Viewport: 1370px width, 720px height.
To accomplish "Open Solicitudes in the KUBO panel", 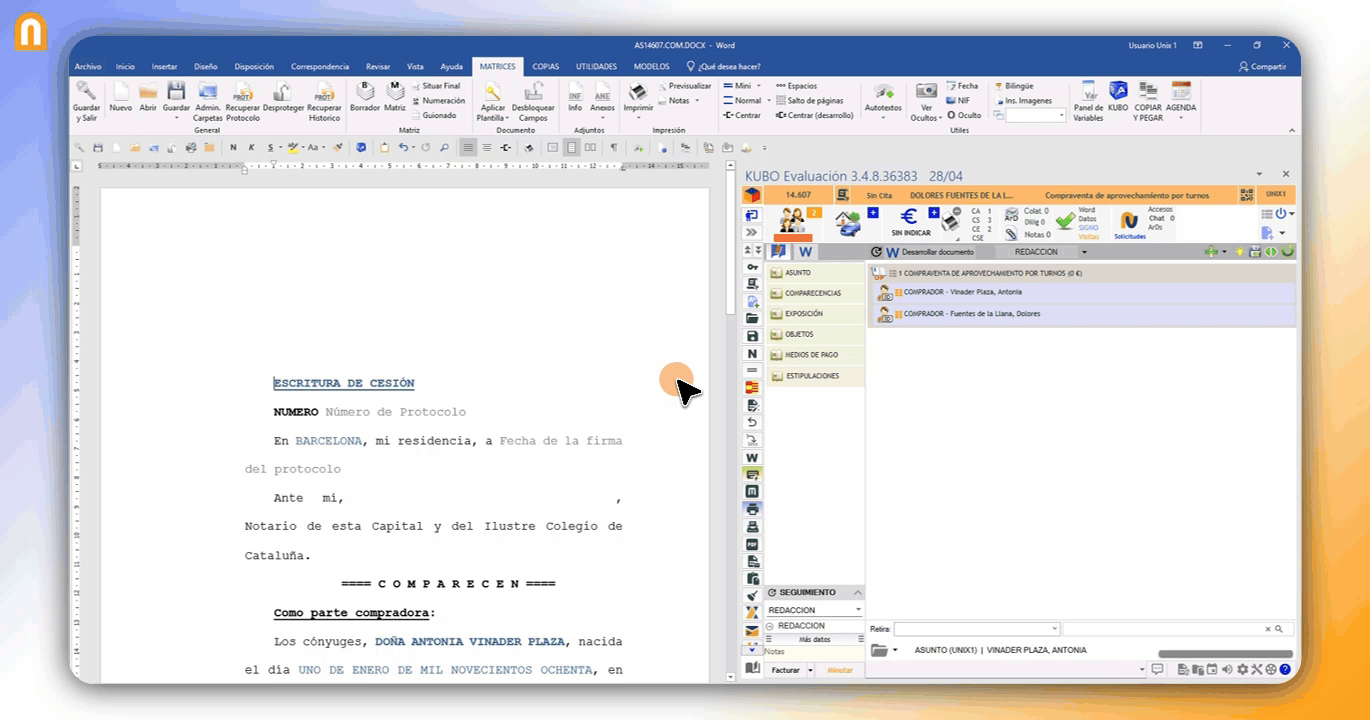I will point(1129,224).
